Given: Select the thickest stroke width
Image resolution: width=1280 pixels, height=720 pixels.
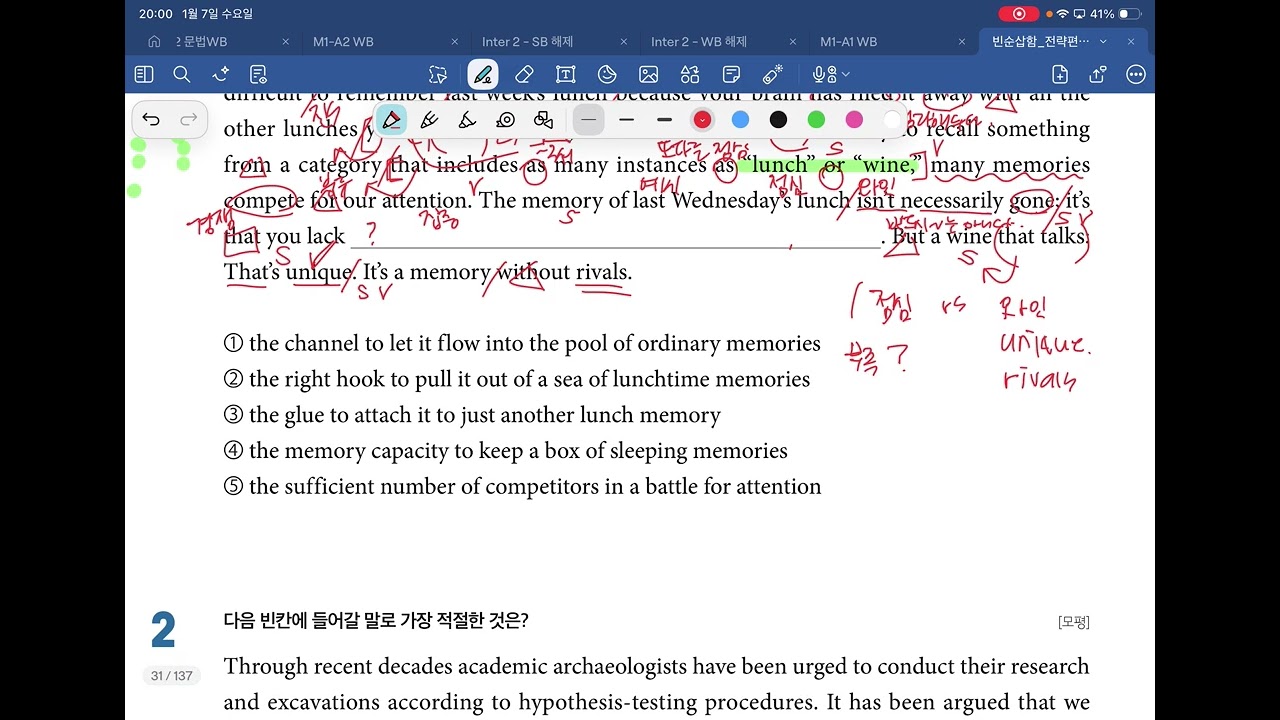Looking at the screenshot, I should [x=664, y=120].
